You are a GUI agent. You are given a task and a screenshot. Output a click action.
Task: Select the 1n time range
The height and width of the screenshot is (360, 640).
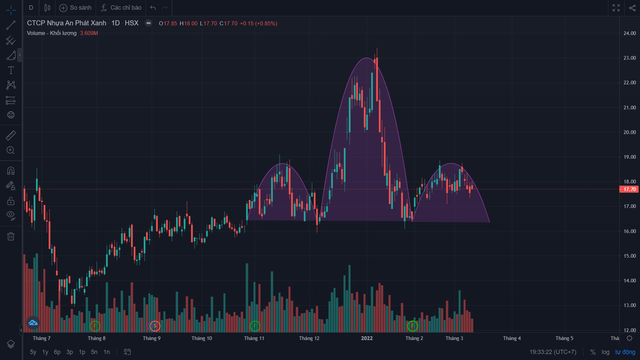[107, 352]
